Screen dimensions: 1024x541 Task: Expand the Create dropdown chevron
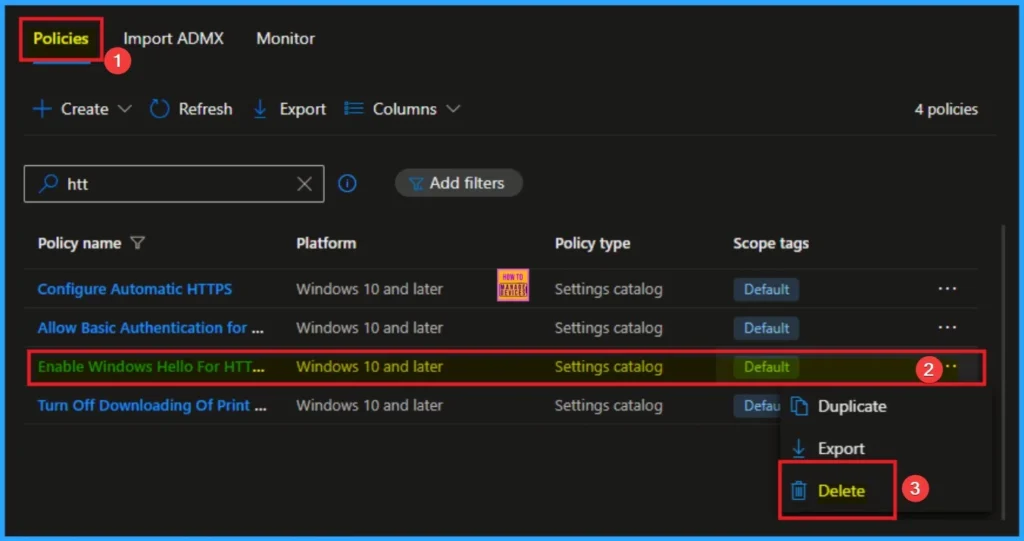click(125, 109)
